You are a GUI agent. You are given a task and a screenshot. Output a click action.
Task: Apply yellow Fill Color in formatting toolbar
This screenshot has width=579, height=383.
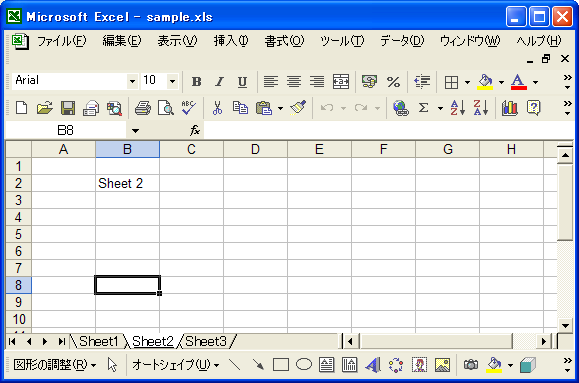[485, 82]
